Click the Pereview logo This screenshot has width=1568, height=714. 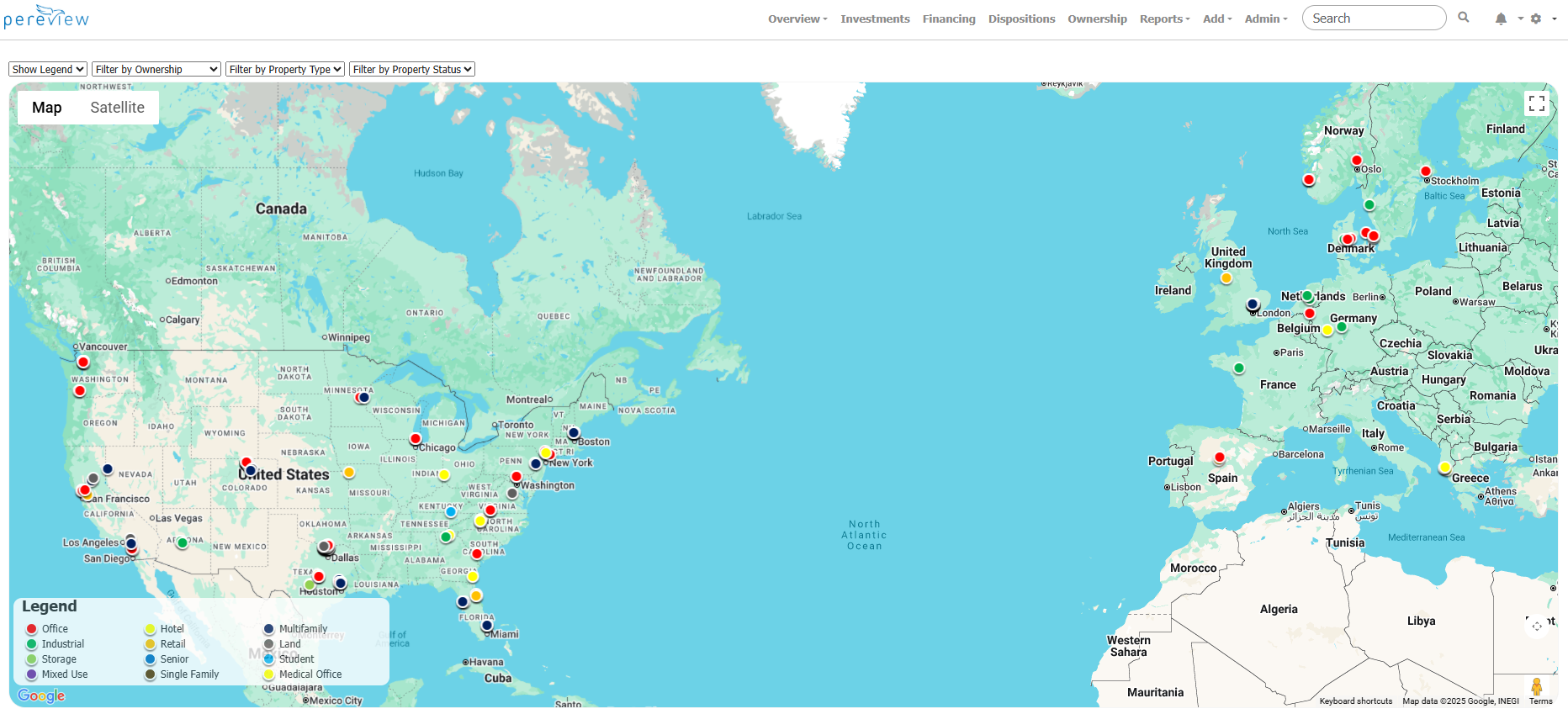coord(46,17)
